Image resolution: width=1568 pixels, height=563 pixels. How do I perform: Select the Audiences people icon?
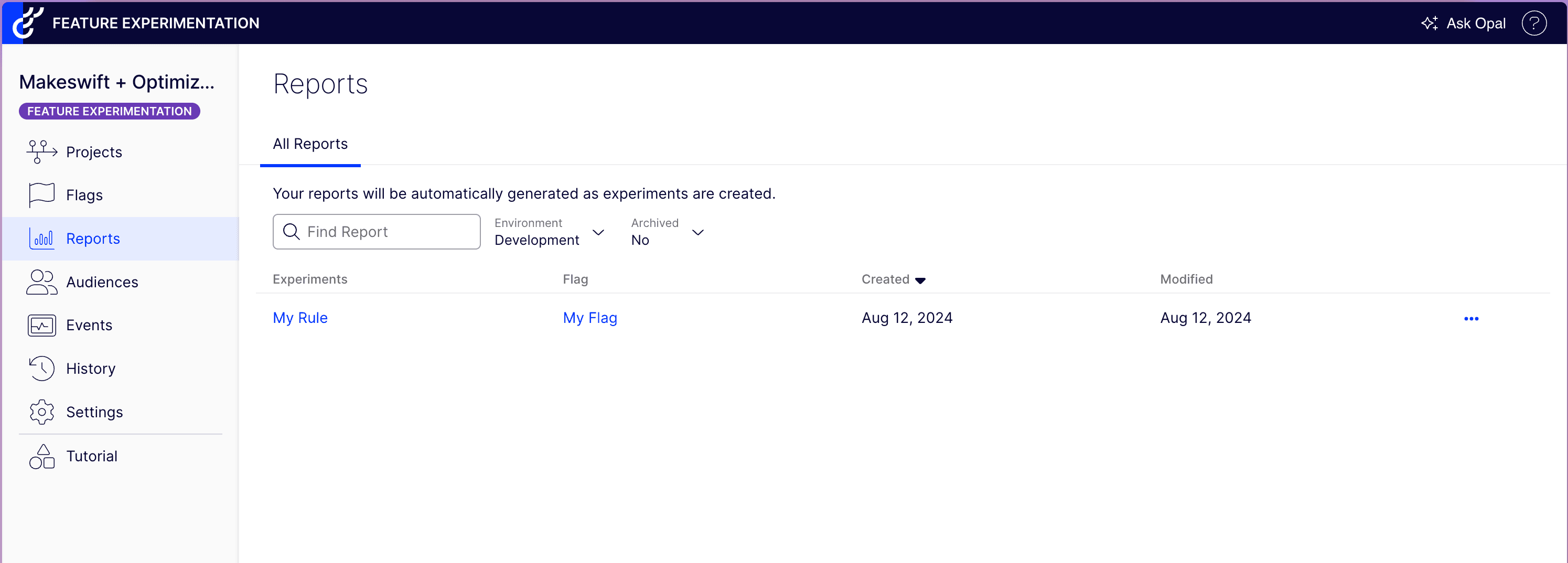pyautogui.click(x=41, y=283)
